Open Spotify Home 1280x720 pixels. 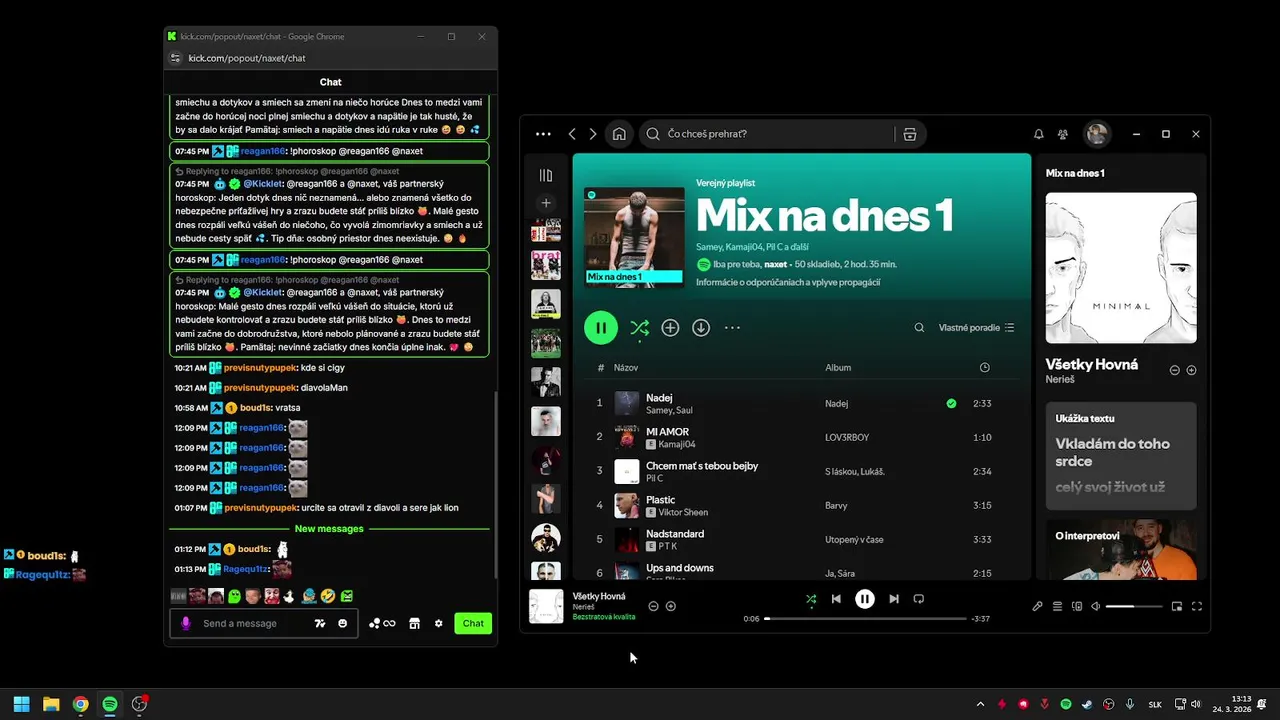click(x=620, y=134)
